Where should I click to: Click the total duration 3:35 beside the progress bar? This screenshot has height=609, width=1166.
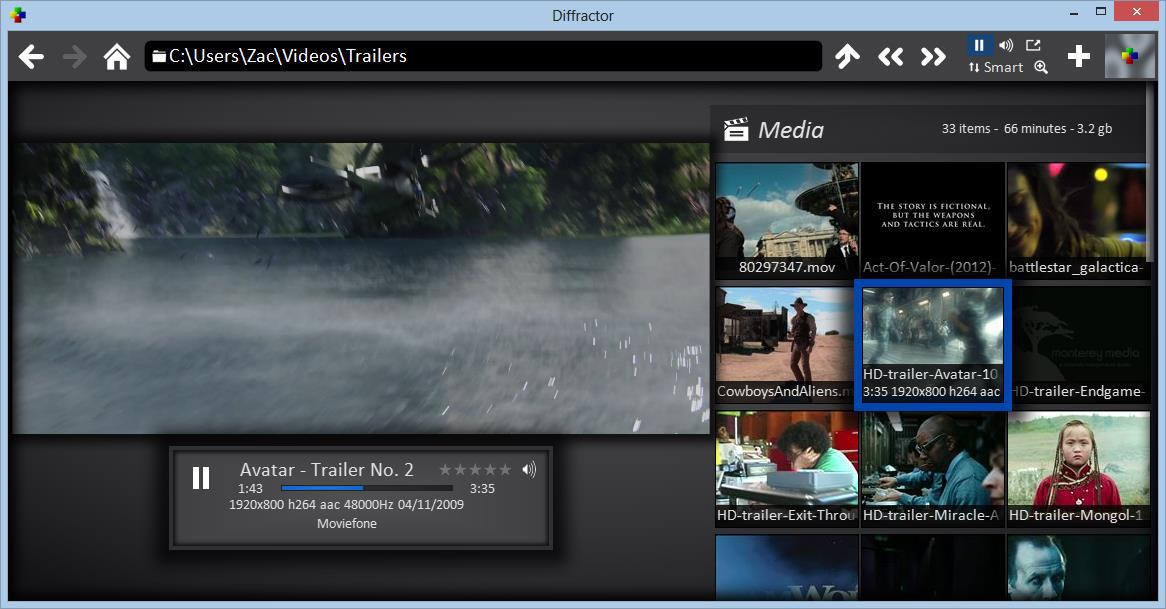pos(482,489)
